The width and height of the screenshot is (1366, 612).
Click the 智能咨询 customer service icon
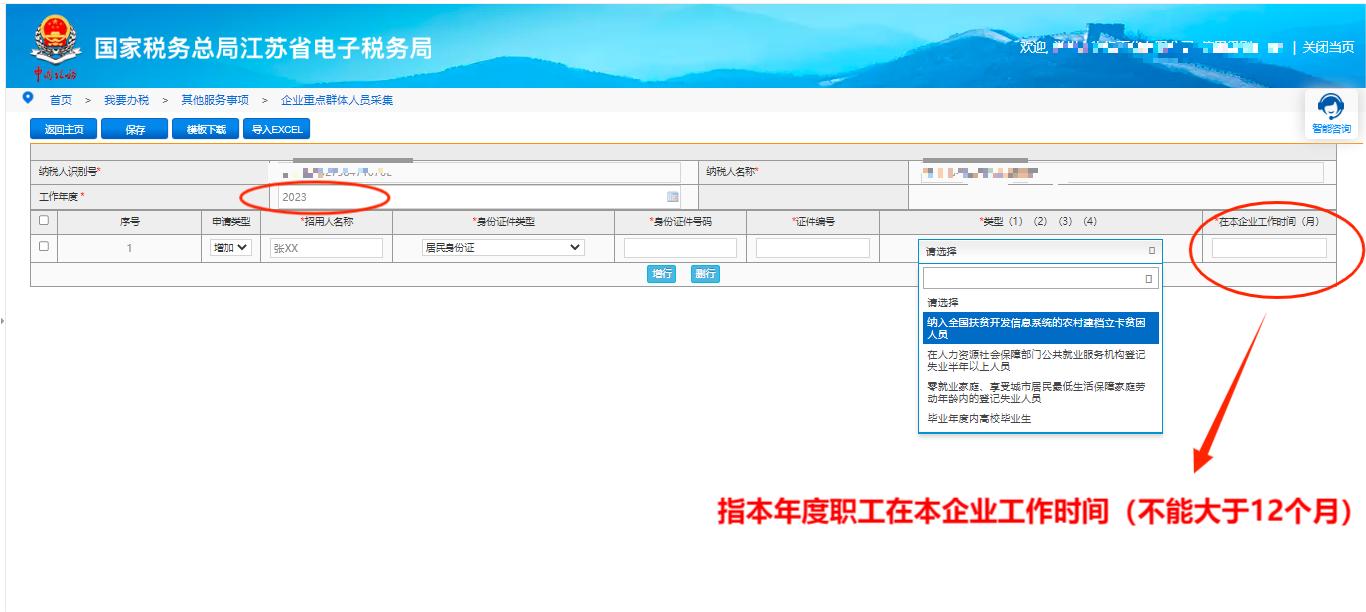tap(1330, 113)
